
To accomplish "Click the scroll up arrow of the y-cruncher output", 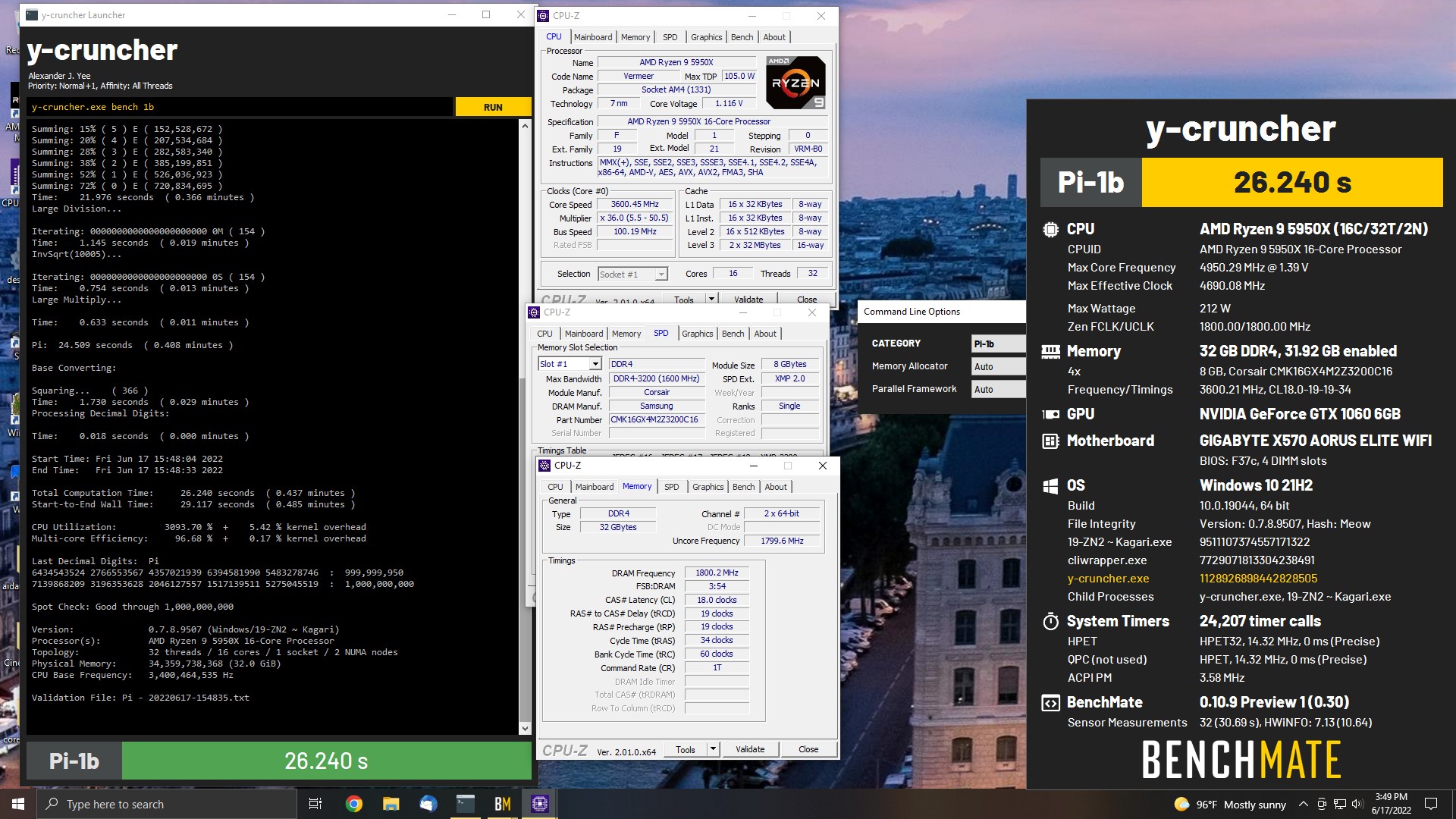I will tap(525, 126).
